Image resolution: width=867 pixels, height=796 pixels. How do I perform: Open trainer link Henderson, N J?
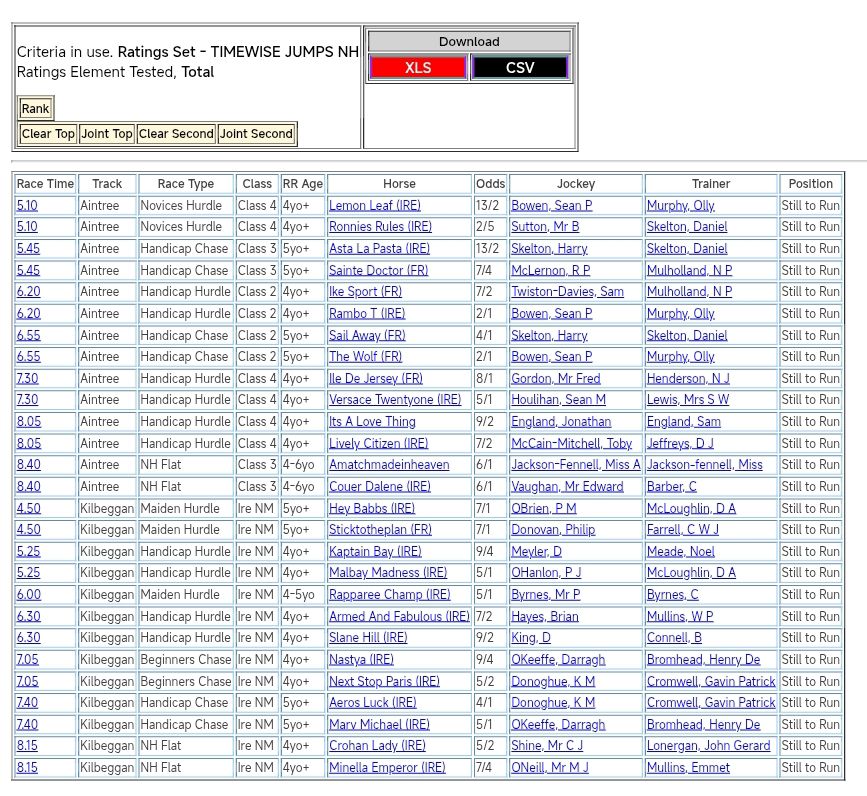pyautogui.click(x=688, y=379)
